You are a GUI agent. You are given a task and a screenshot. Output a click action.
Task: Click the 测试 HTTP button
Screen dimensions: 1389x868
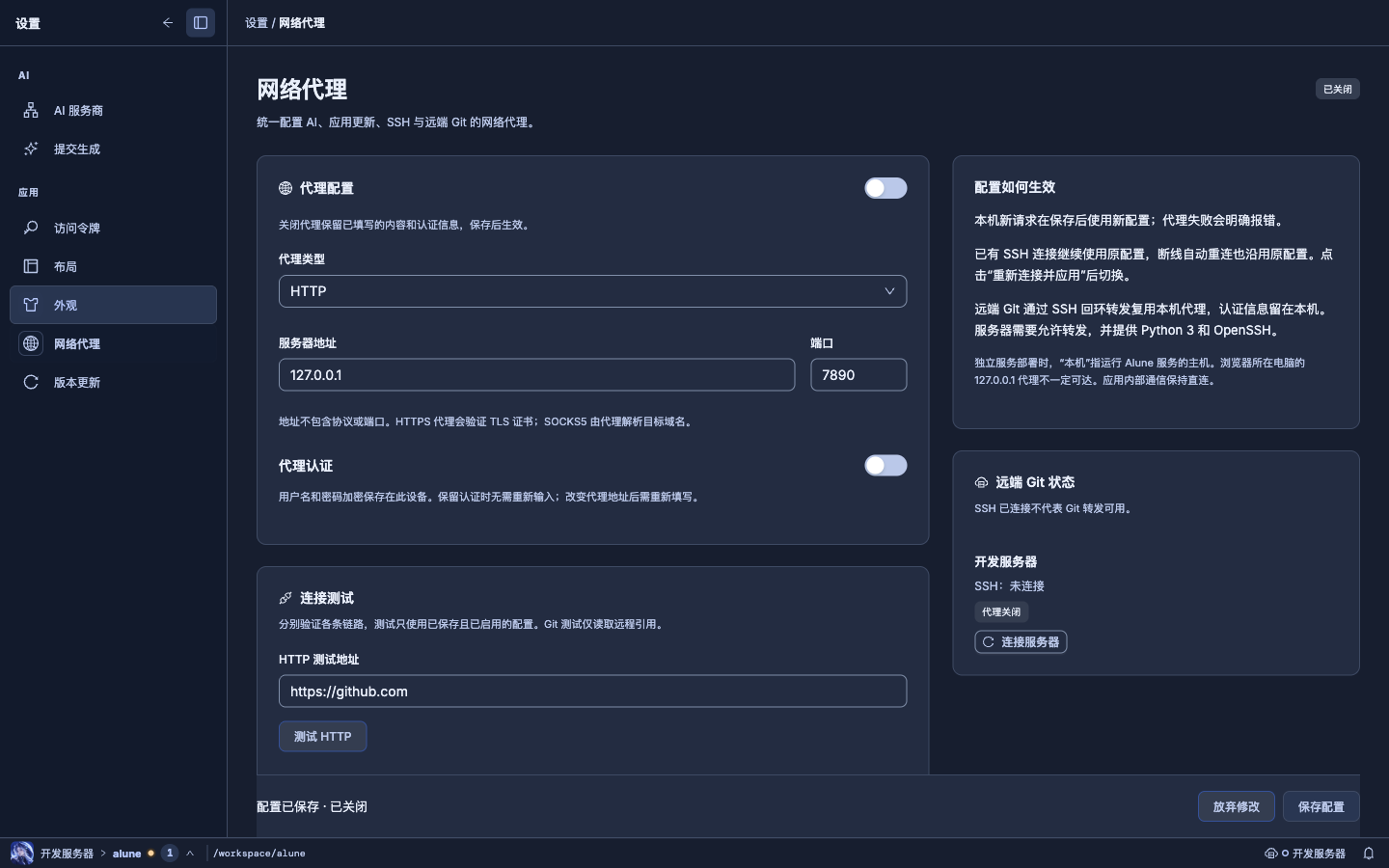point(323,737)
